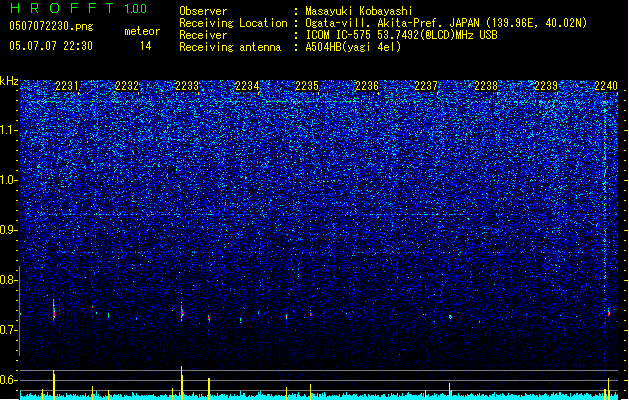The width and height of the screenshot is (629, 400).
Task: Click time marker 2237
Action: 426,86
